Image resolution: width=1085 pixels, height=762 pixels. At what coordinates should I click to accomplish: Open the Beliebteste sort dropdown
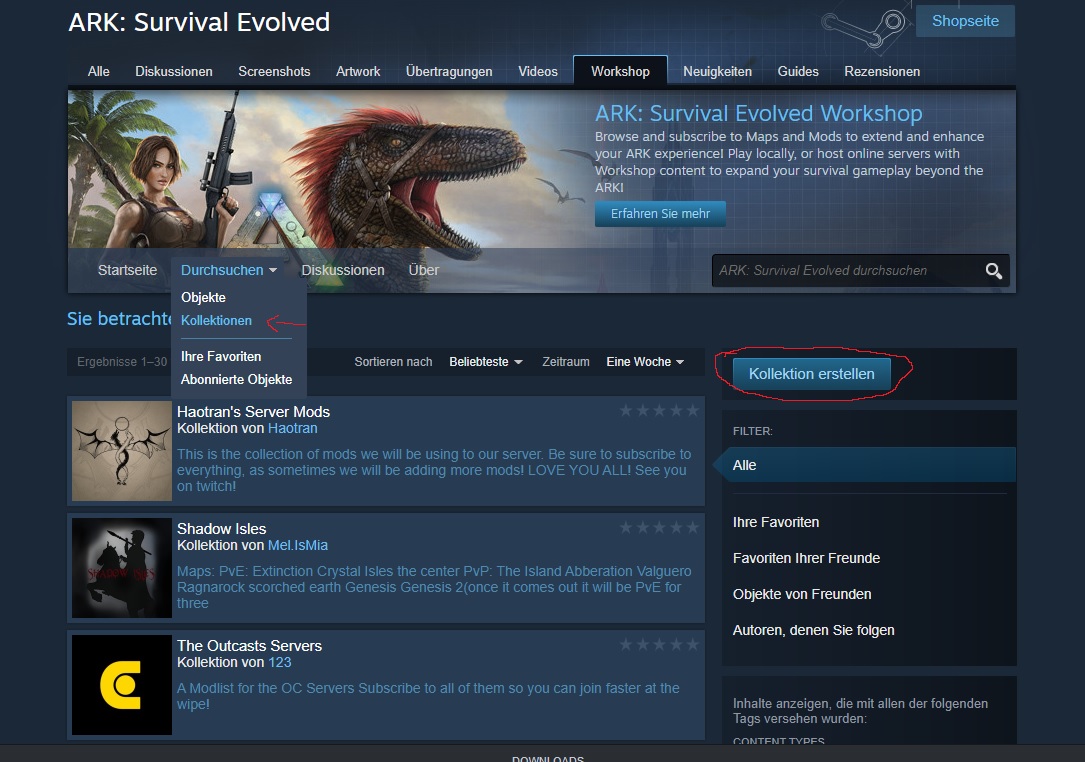coord(486,361)
